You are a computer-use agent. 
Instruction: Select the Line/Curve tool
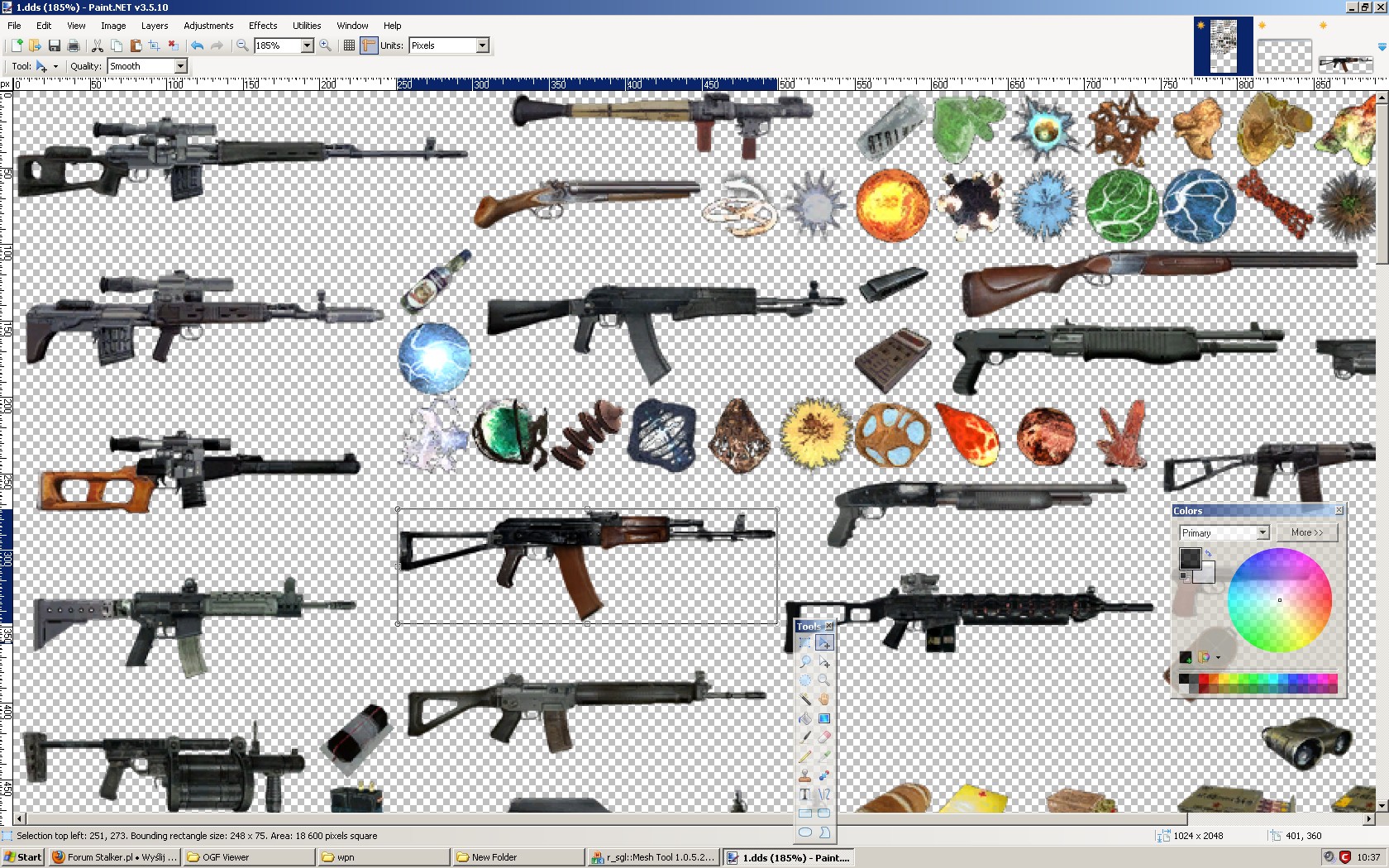click(x=824, y=795)
